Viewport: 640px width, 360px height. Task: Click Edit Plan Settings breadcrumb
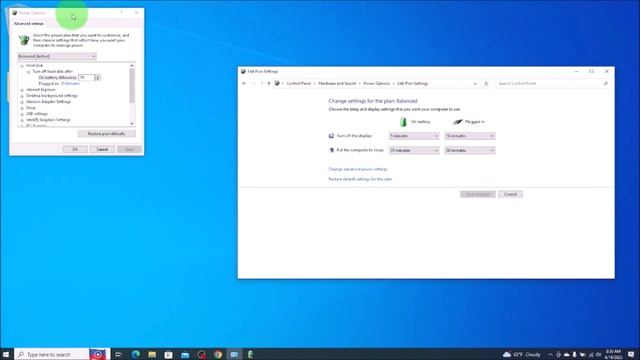pos(412,83)
